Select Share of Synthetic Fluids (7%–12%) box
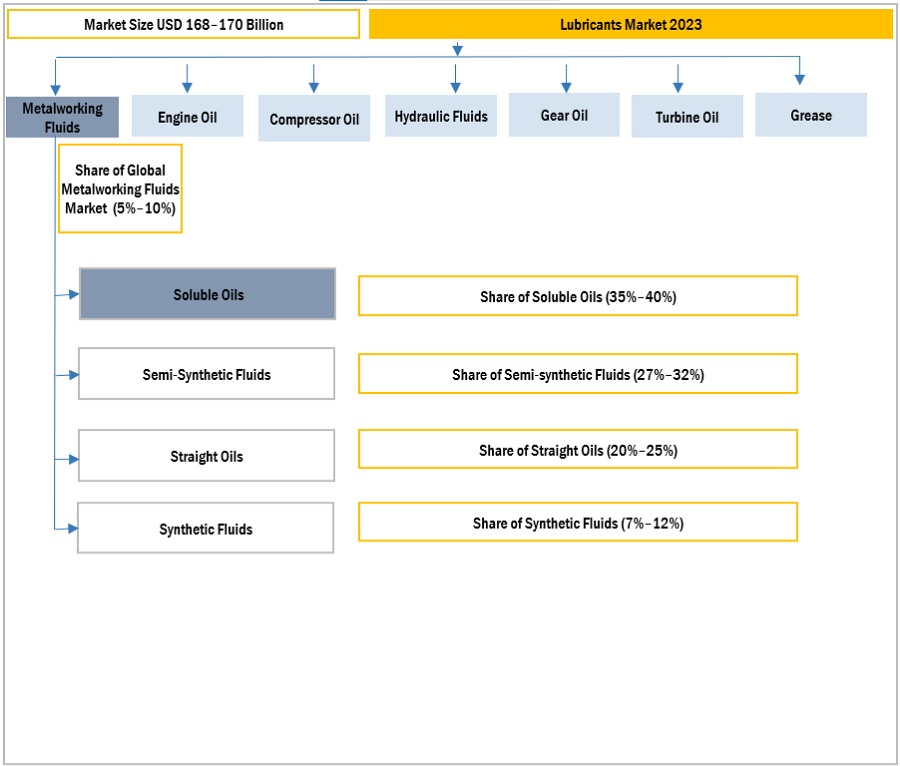 (577, 522)
